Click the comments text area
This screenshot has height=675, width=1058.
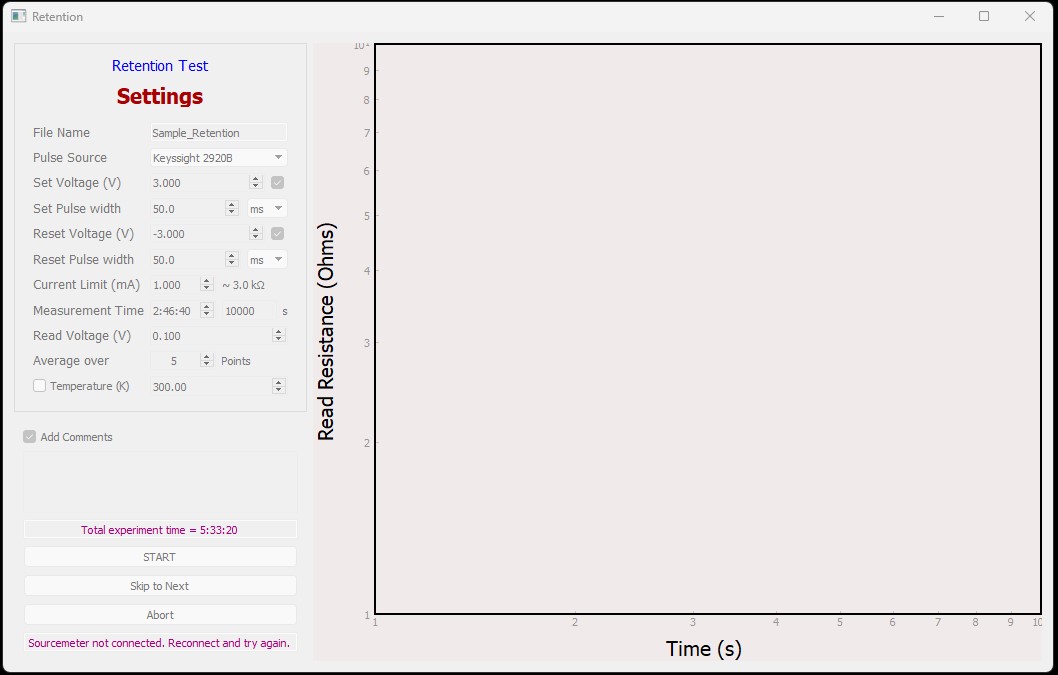click(160, 483)
